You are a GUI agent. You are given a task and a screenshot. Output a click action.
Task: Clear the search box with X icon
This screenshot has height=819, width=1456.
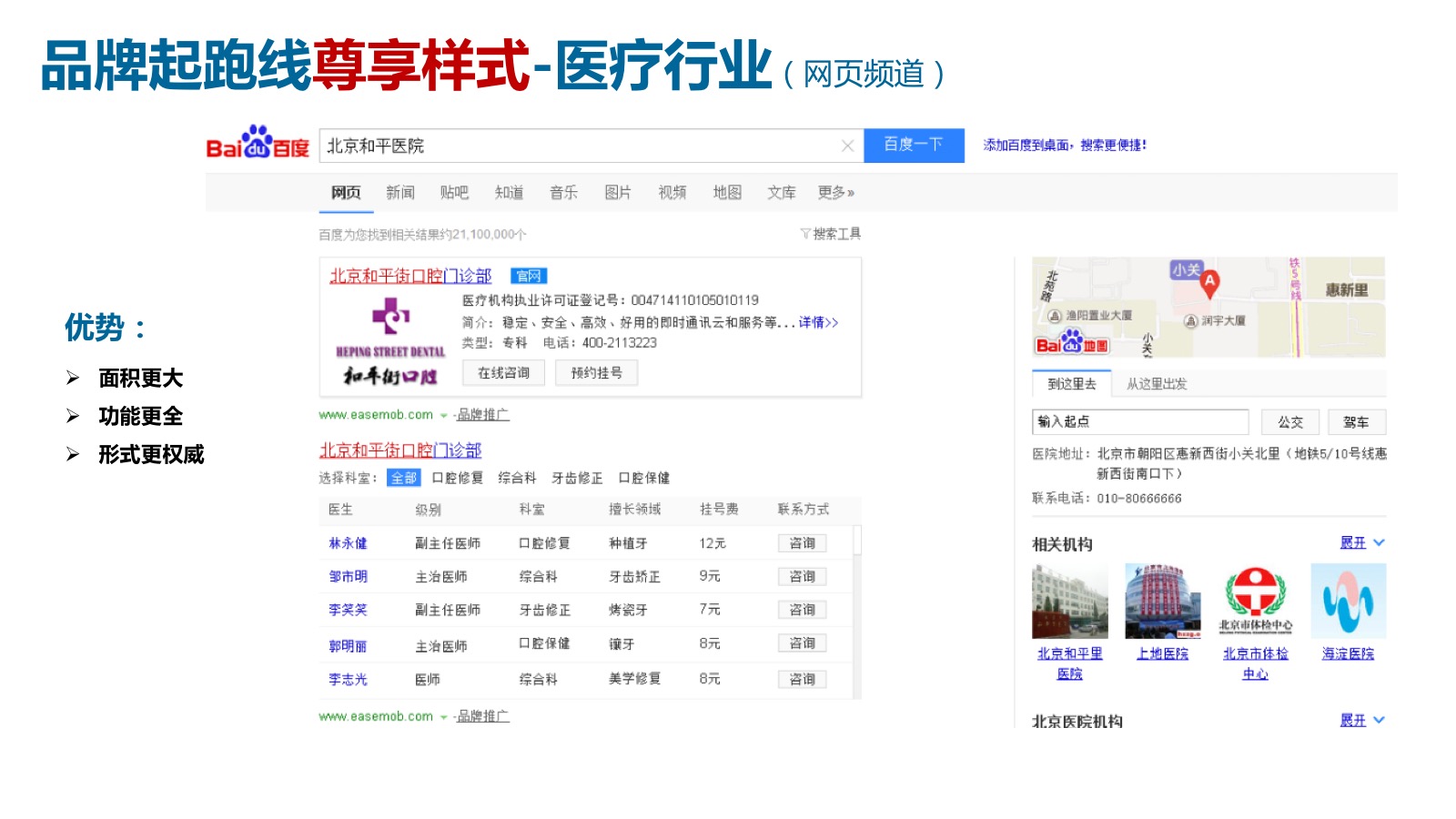(847, 146)
